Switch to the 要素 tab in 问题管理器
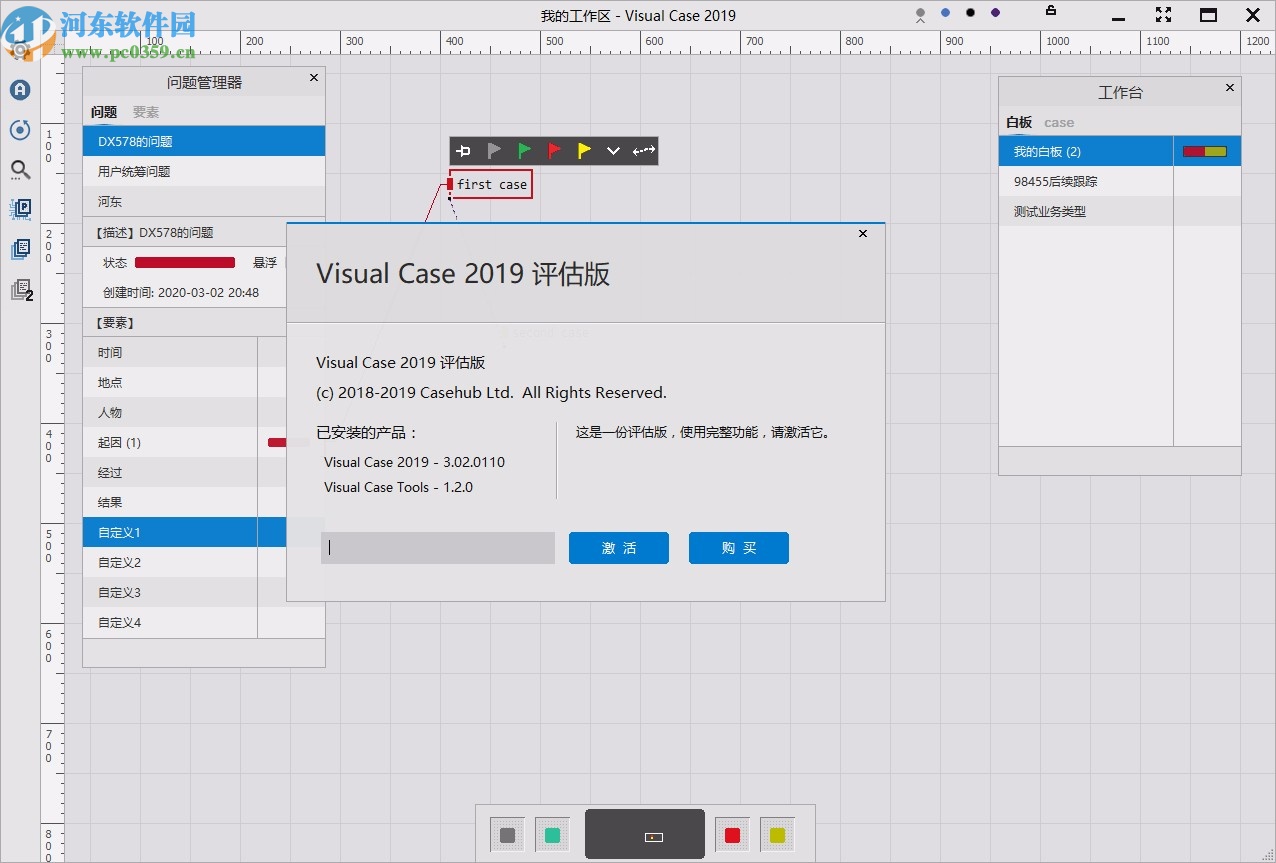 click(x=146, y=112)
